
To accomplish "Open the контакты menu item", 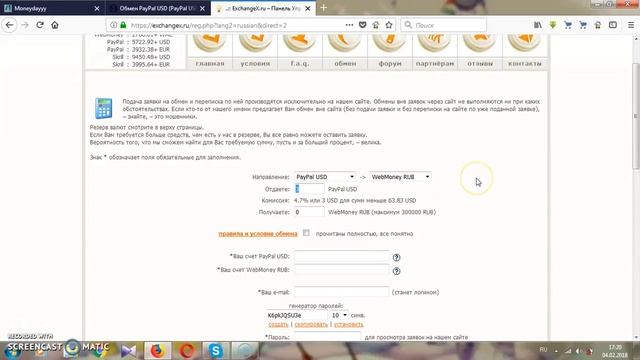I will pos(525,64).
